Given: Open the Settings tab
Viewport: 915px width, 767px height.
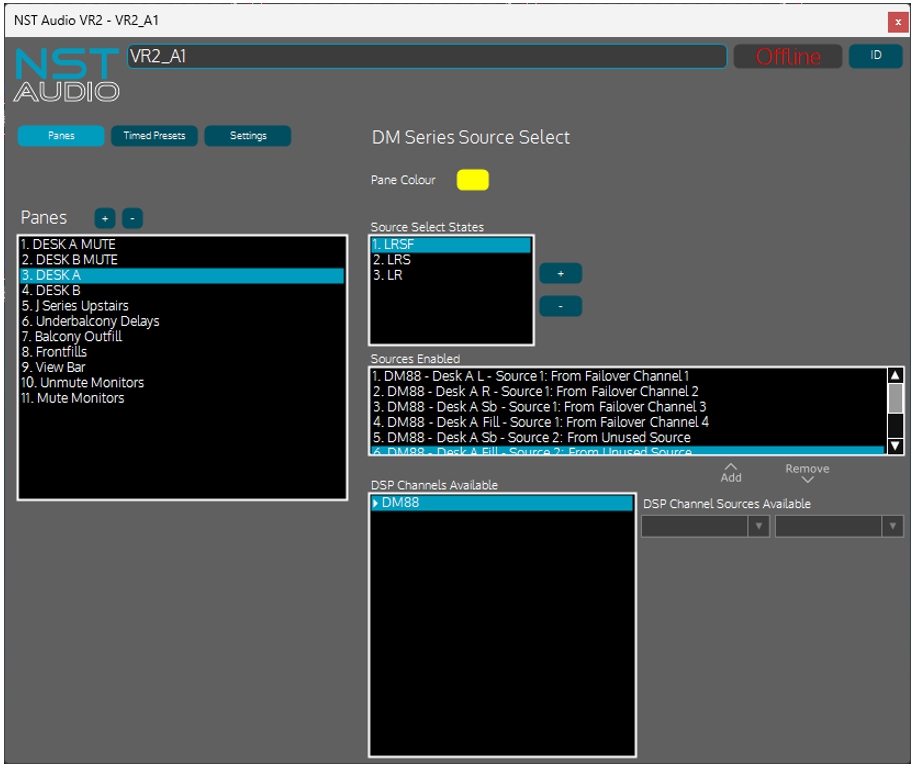Looking at the screenshot, I should tap(248, 136).
